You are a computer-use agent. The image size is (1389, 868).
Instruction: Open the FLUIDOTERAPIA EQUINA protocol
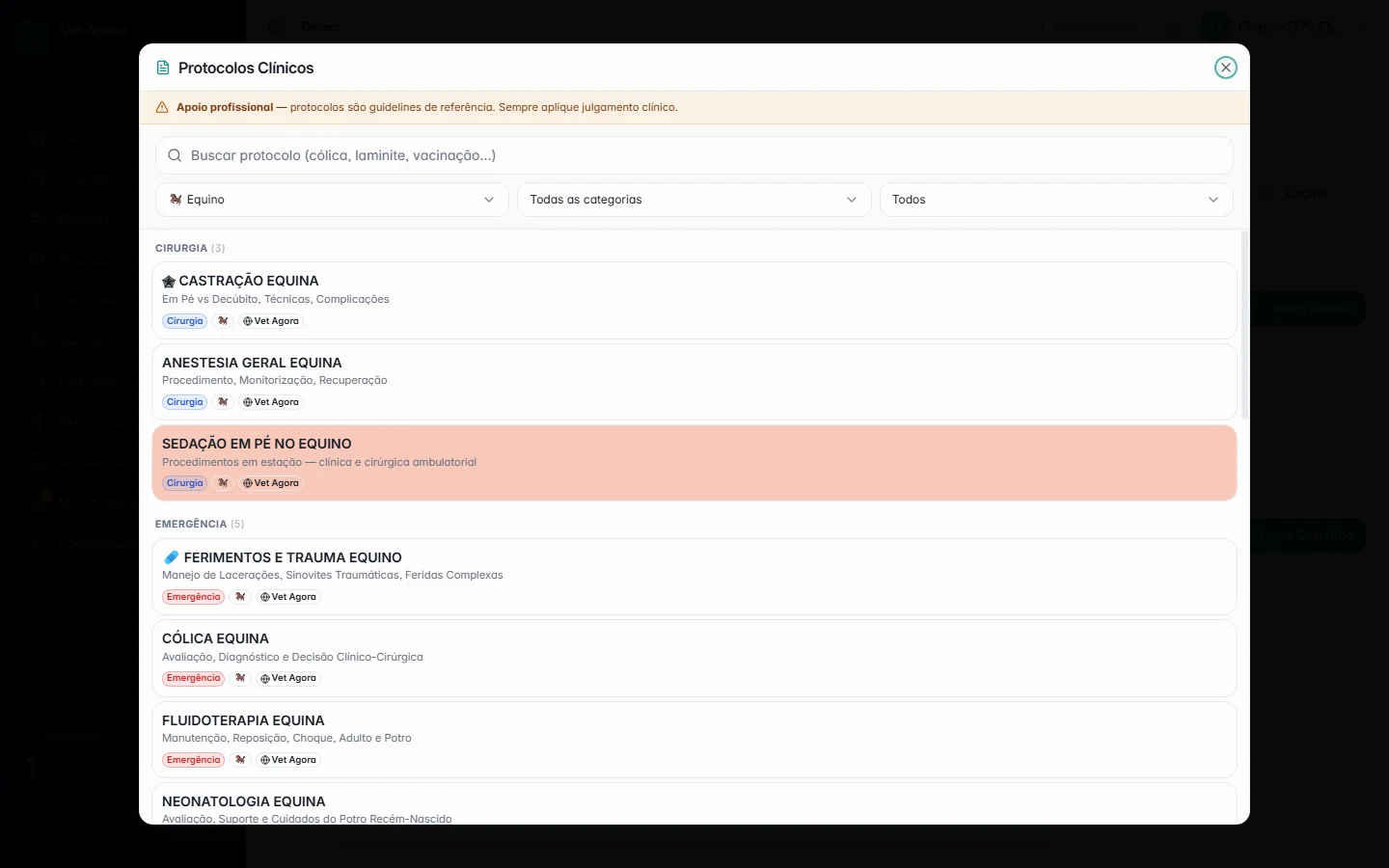694,740
